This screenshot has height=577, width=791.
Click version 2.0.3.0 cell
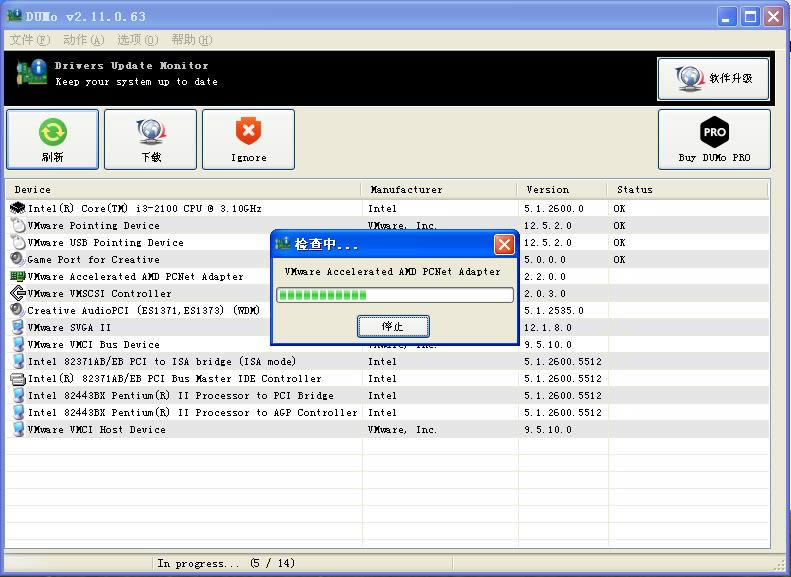coord(544,294)
